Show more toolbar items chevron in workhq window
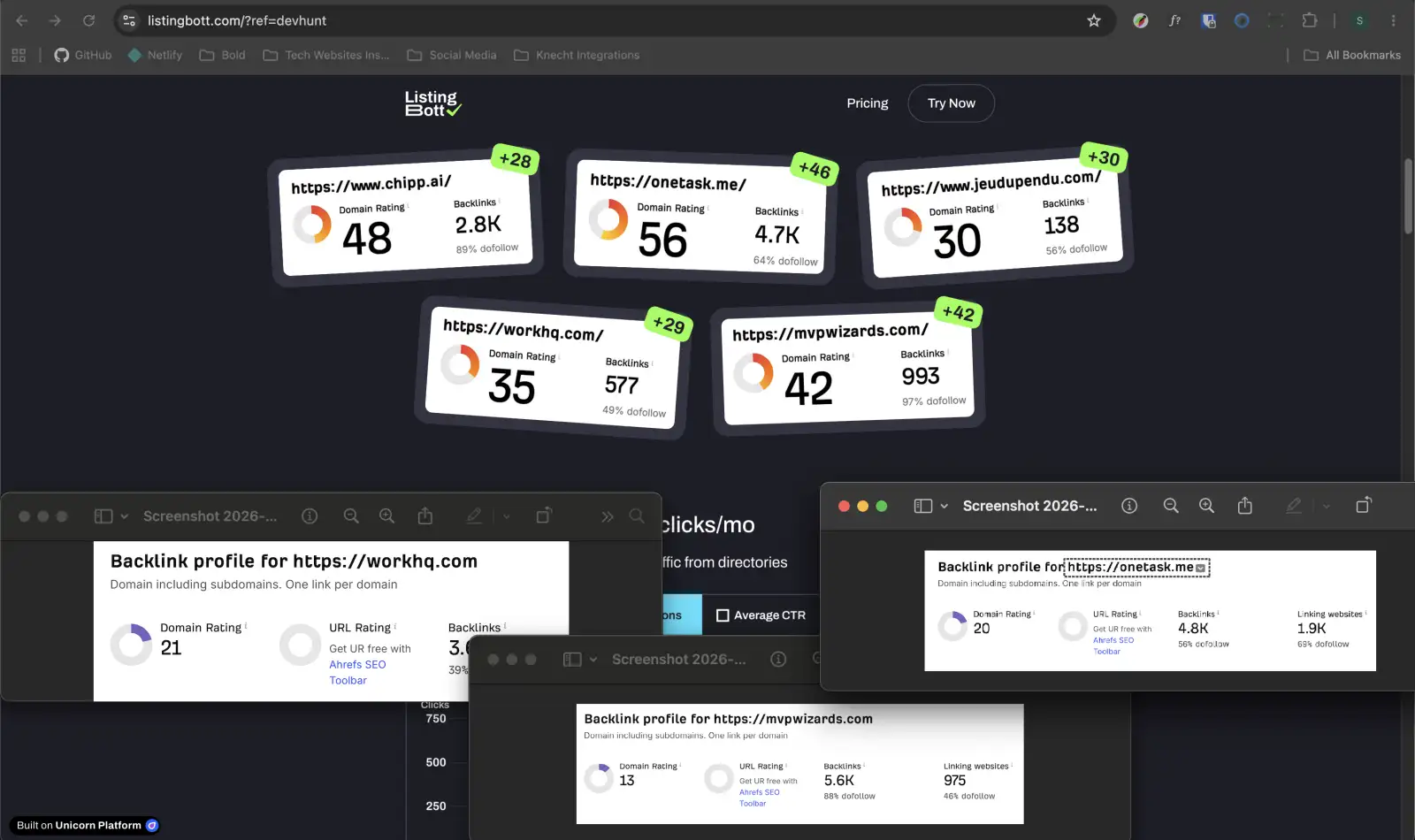The width and height of the screenshot is (1415, 840). click(x=608, y=516)
